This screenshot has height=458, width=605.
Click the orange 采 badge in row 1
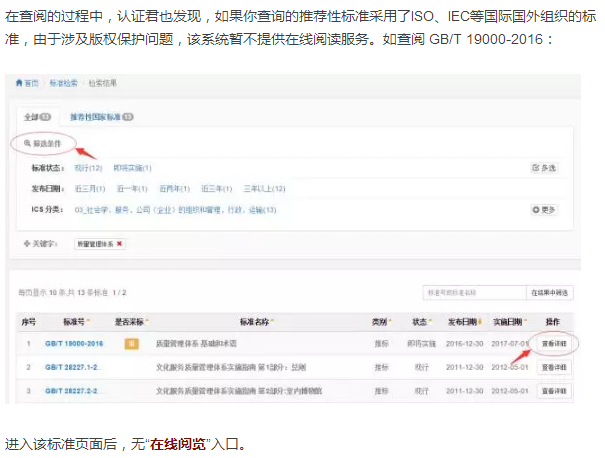130,343
